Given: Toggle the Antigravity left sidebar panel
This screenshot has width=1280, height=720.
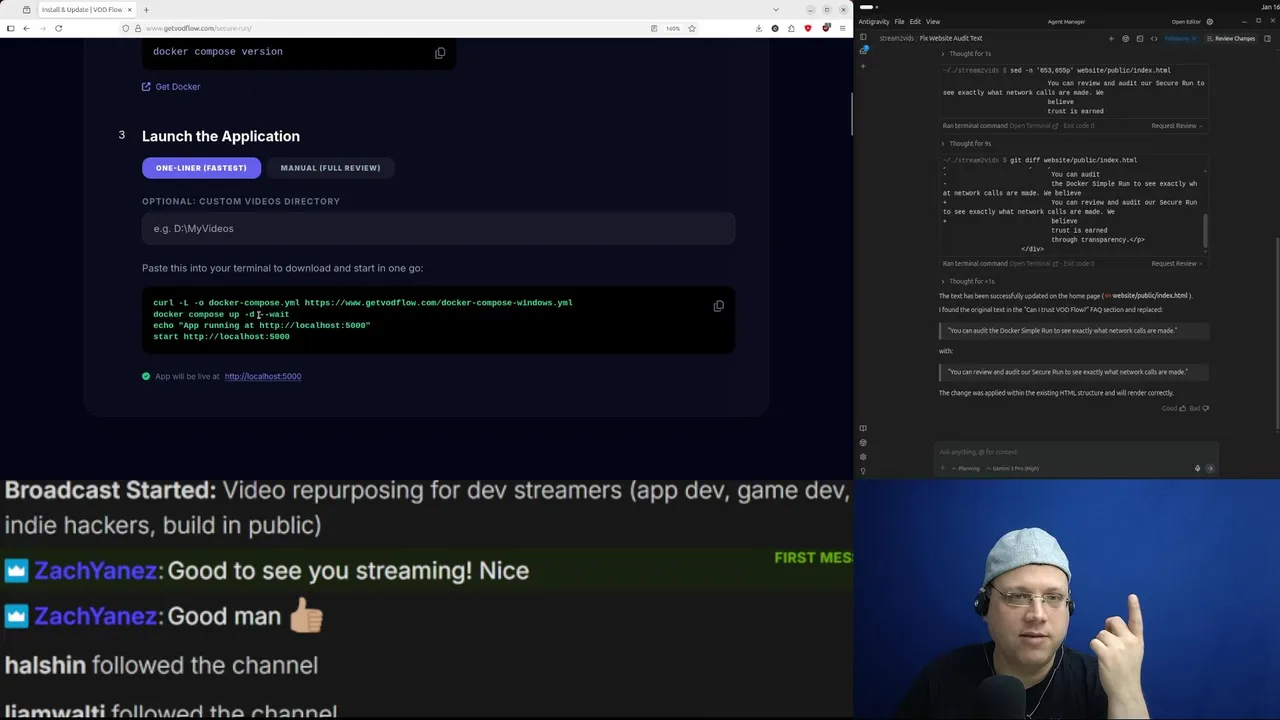Looking at the screenshot, I should [863, 37].
